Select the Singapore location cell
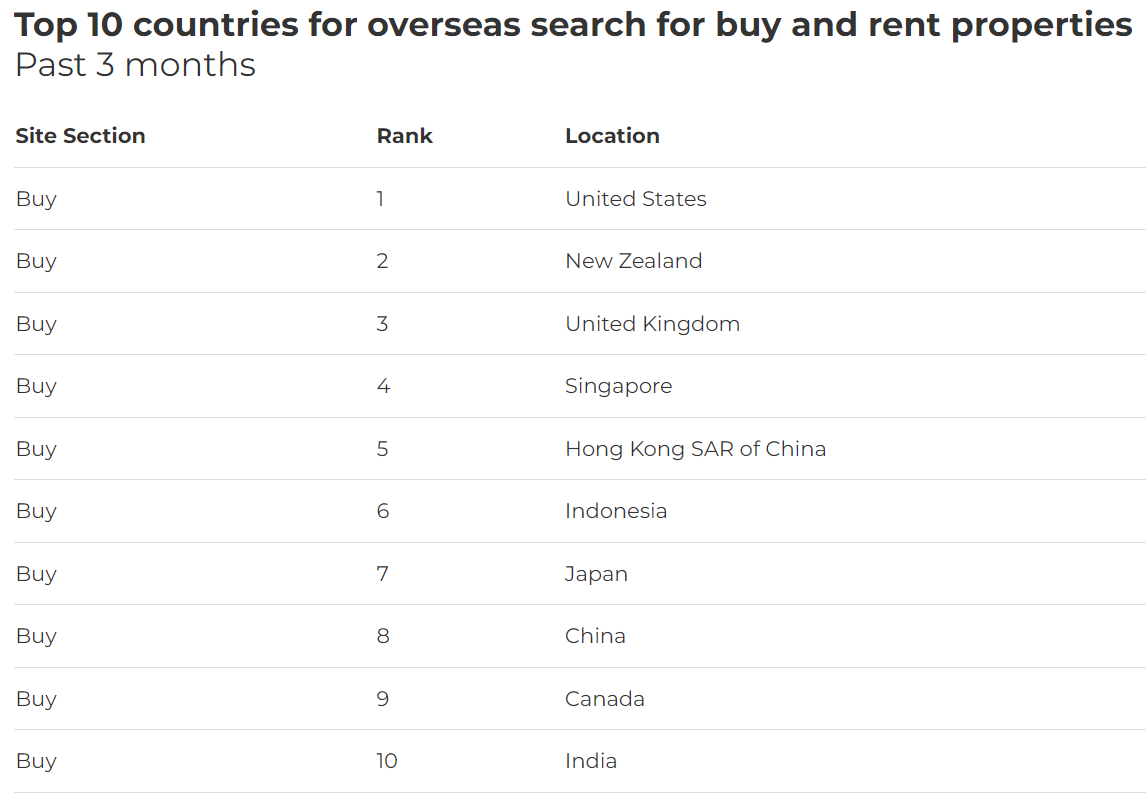This screenshot has width=1146, height=800. 618,386
